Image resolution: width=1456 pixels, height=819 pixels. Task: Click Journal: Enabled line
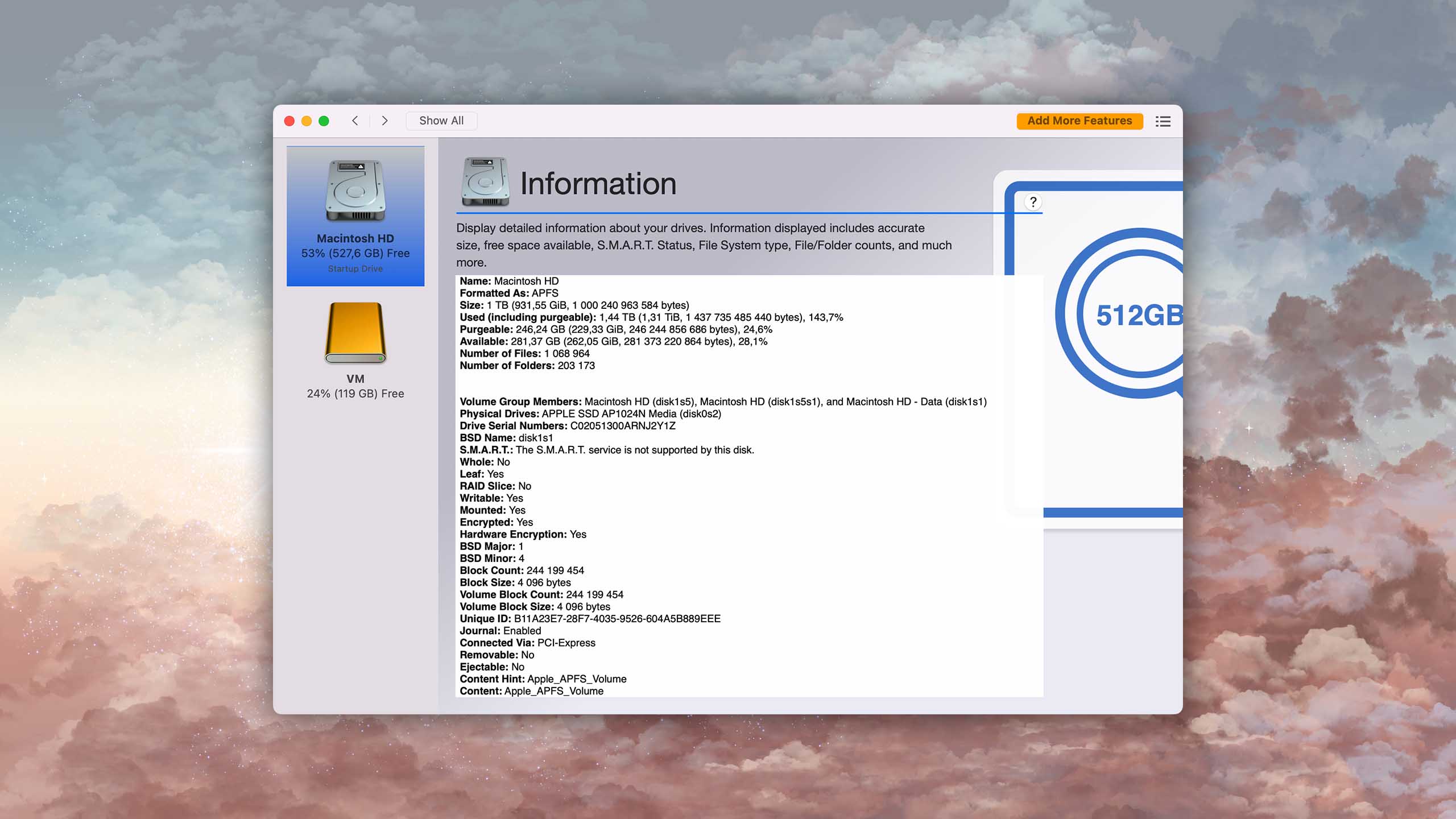coord(500,631)
